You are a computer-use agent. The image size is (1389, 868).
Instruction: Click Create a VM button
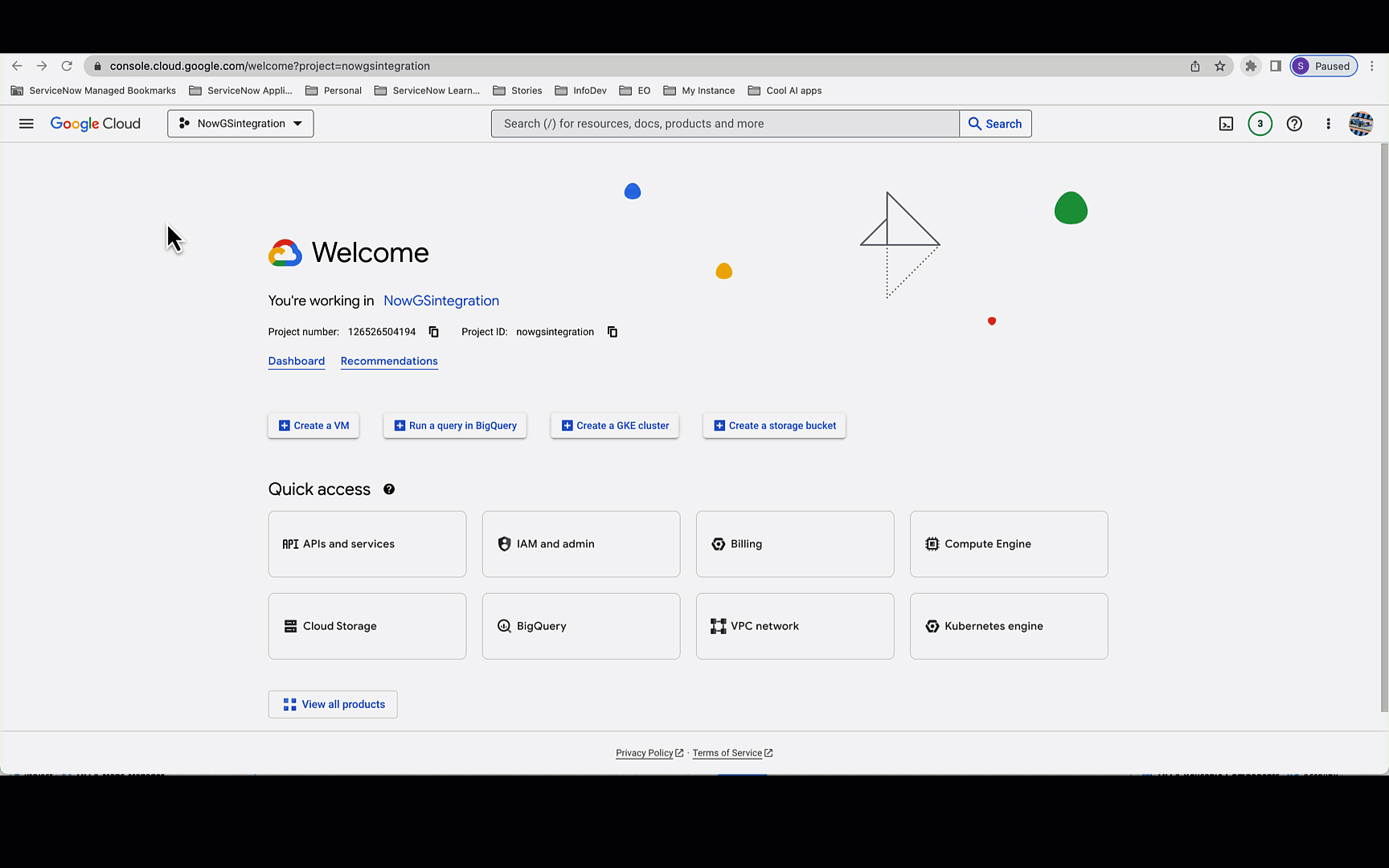point(313,426)
